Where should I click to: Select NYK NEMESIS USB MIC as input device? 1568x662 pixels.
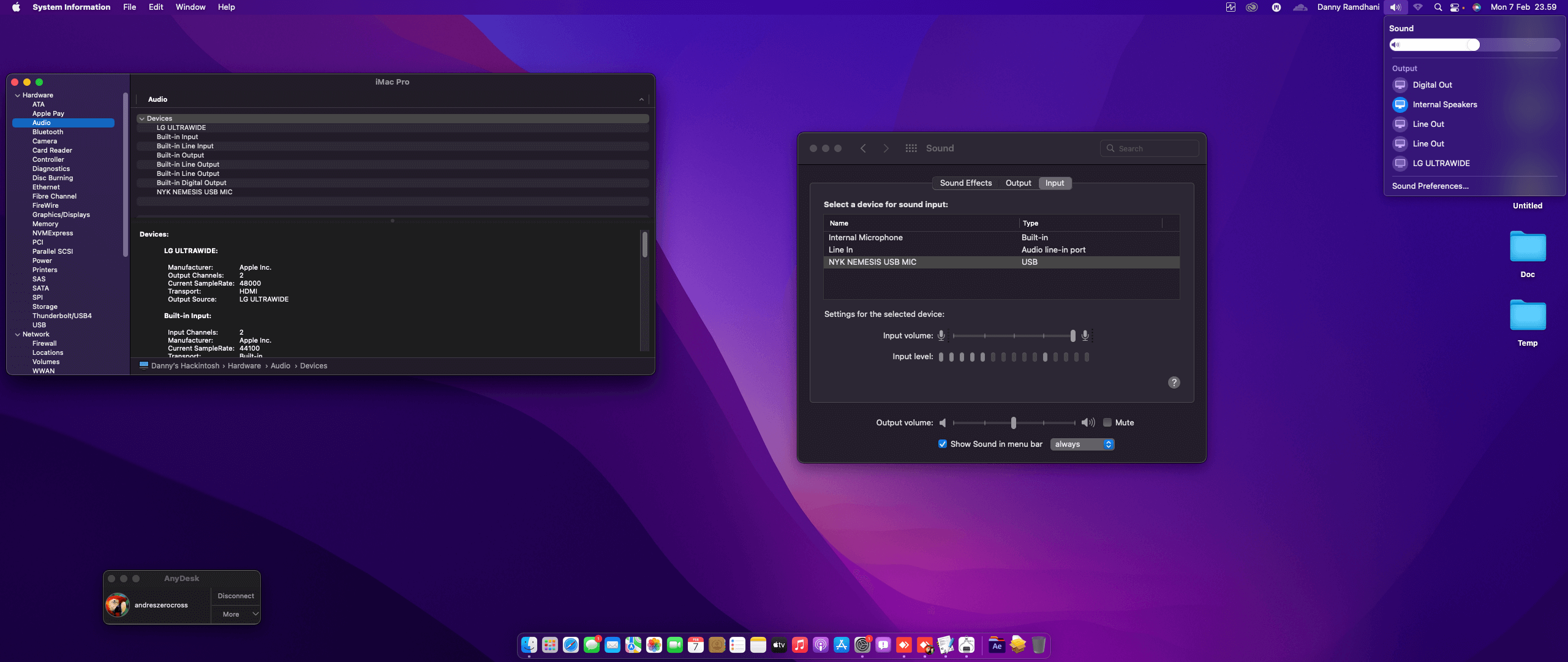[872, 262]
